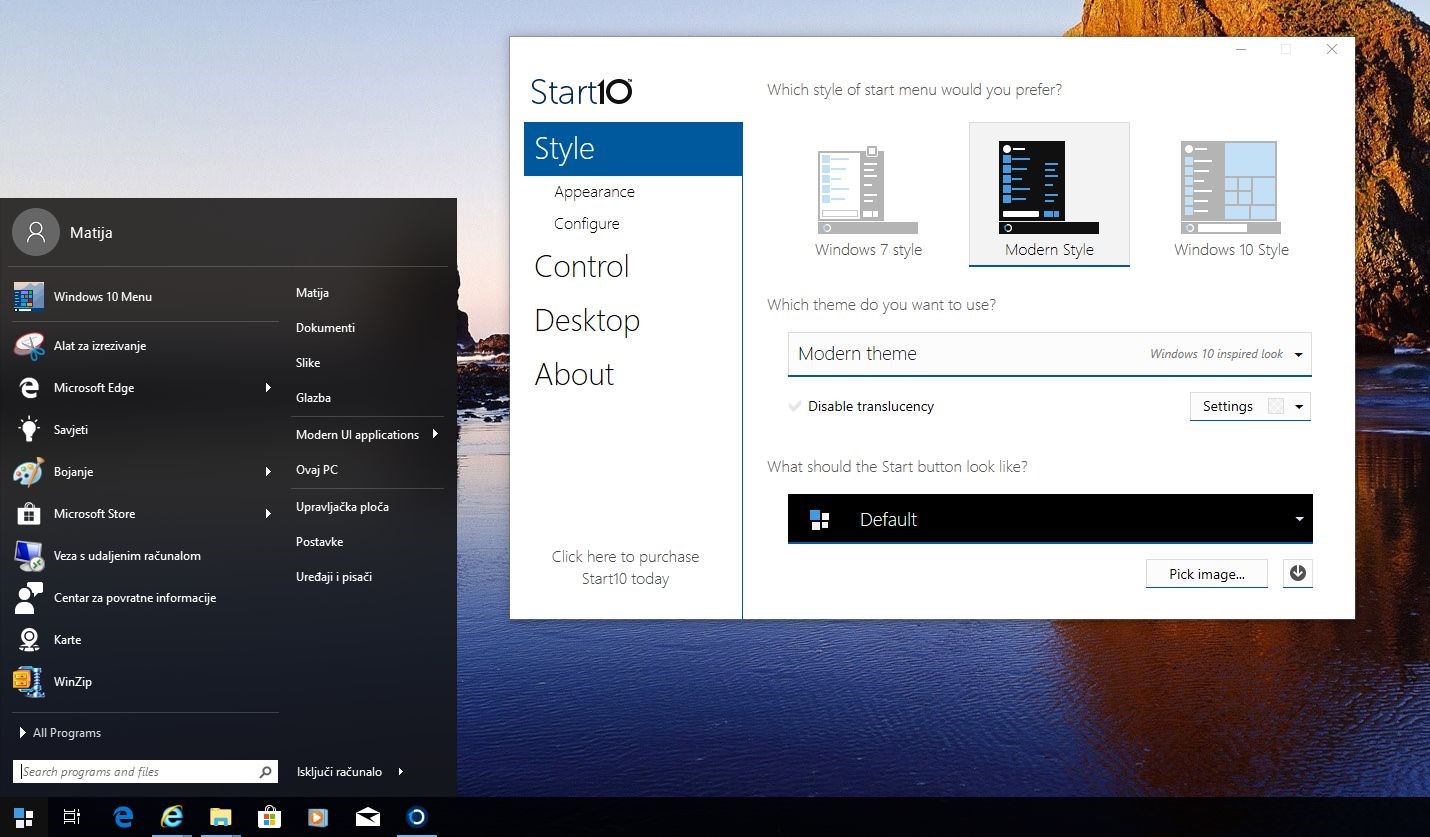Open Ovaj PC from start menu
The width and height of the screenshot is (1430, 837).
tap(317, 470)
